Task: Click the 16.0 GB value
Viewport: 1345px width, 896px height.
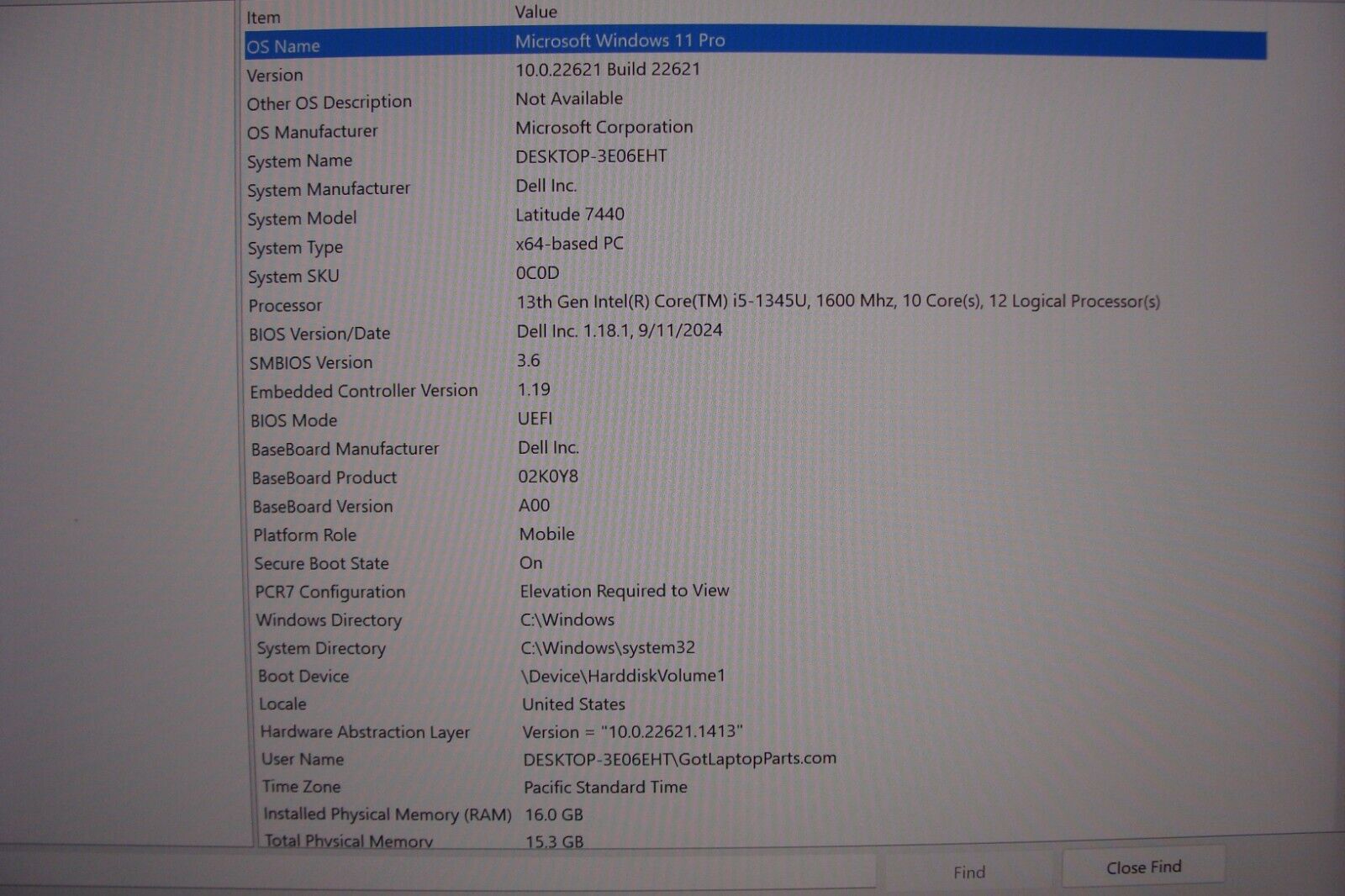Action: tap(554, 814)
